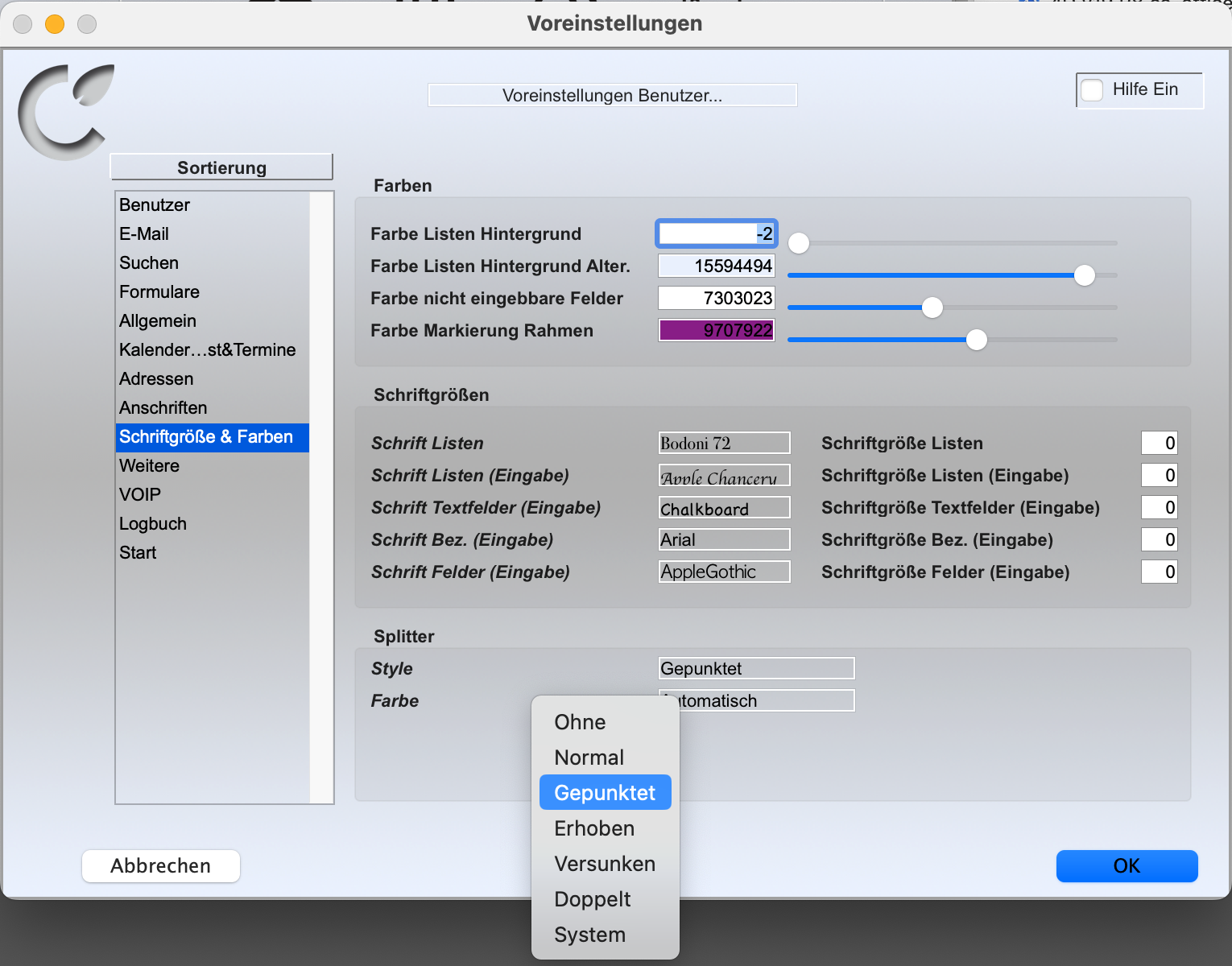Select E-Mail in the category list
This screenshot has height=966, width=1232.
coord(144,233)
